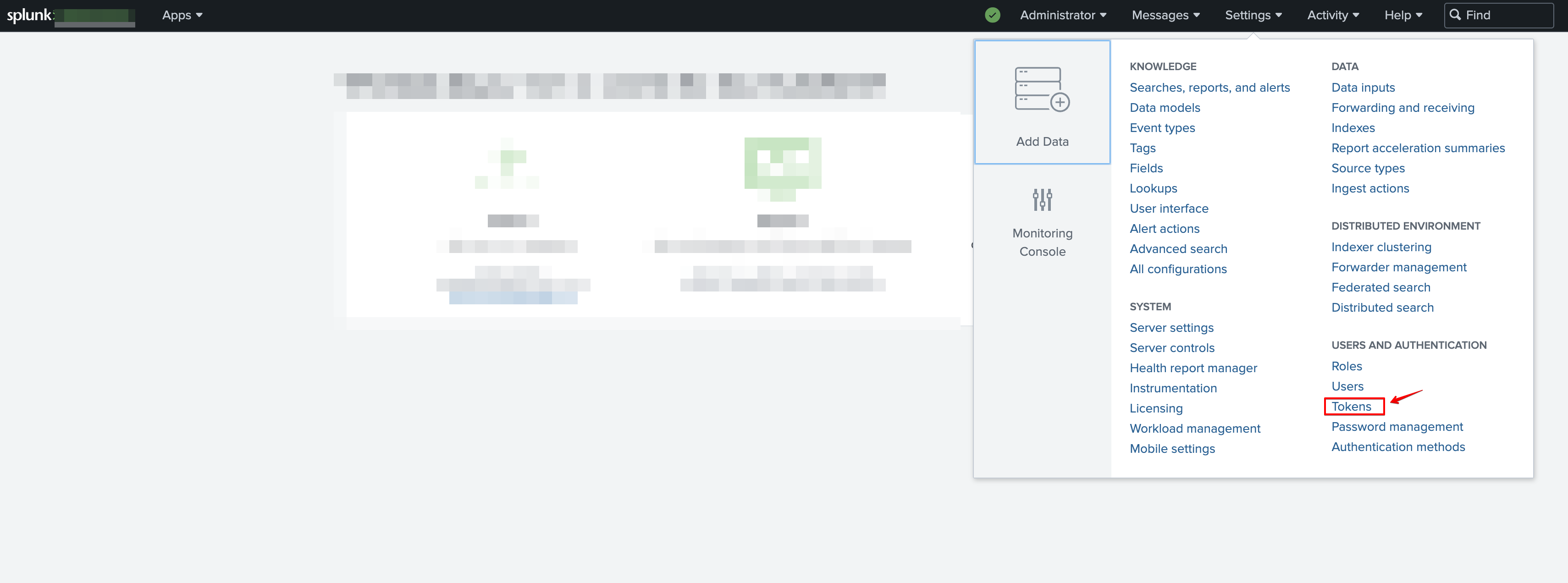Open Tokens settings

click(1353, 407)
